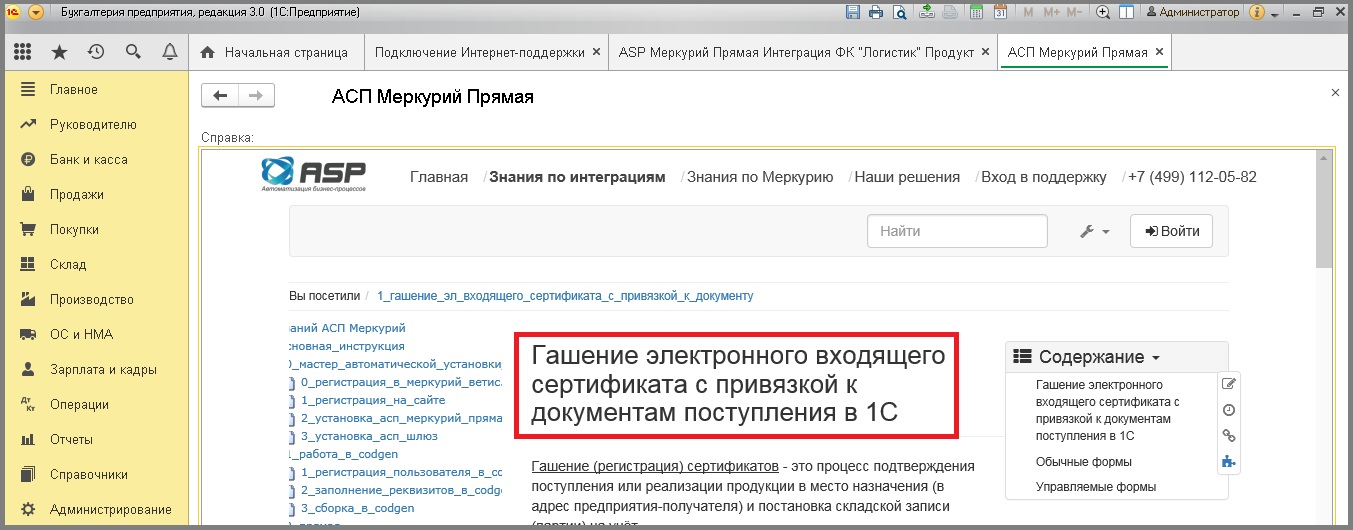This screenshot has height=530, width=1353.
Task: Jump to Обычные формы in contents
Action: [1084, 462]
